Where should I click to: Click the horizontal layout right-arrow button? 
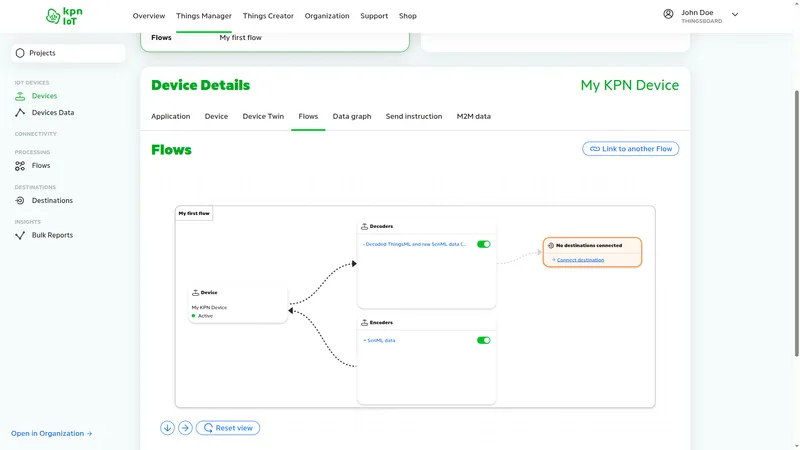pos(185,428)
